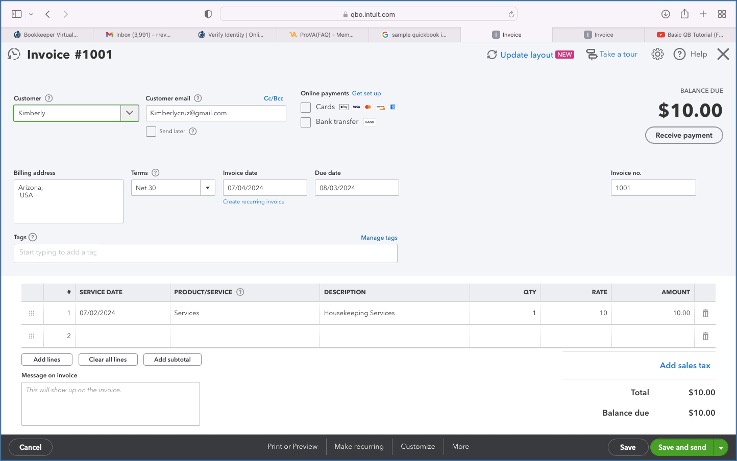Click the Terms help icon

(156, 173)
